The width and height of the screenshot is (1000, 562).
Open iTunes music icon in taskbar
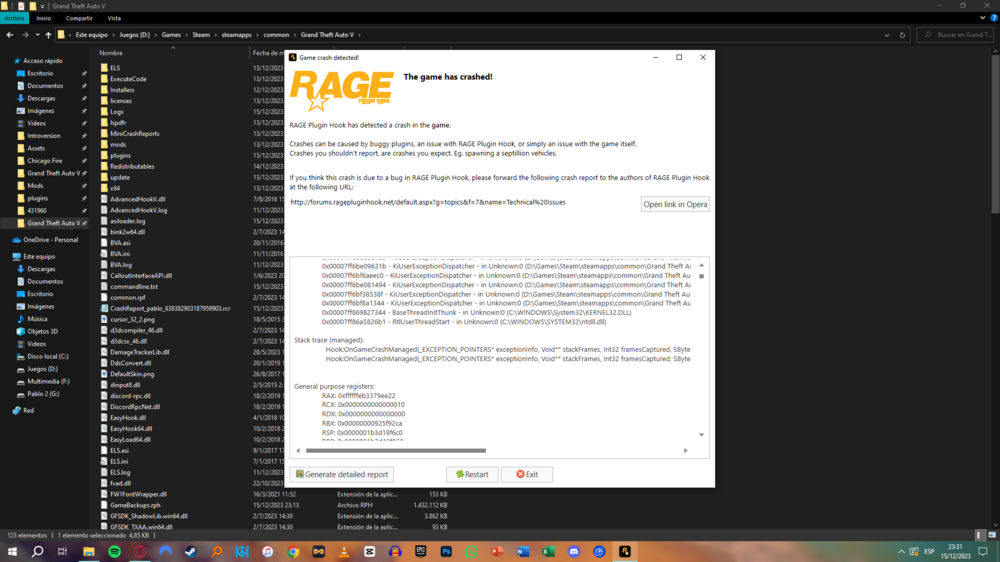coord(268,551)
